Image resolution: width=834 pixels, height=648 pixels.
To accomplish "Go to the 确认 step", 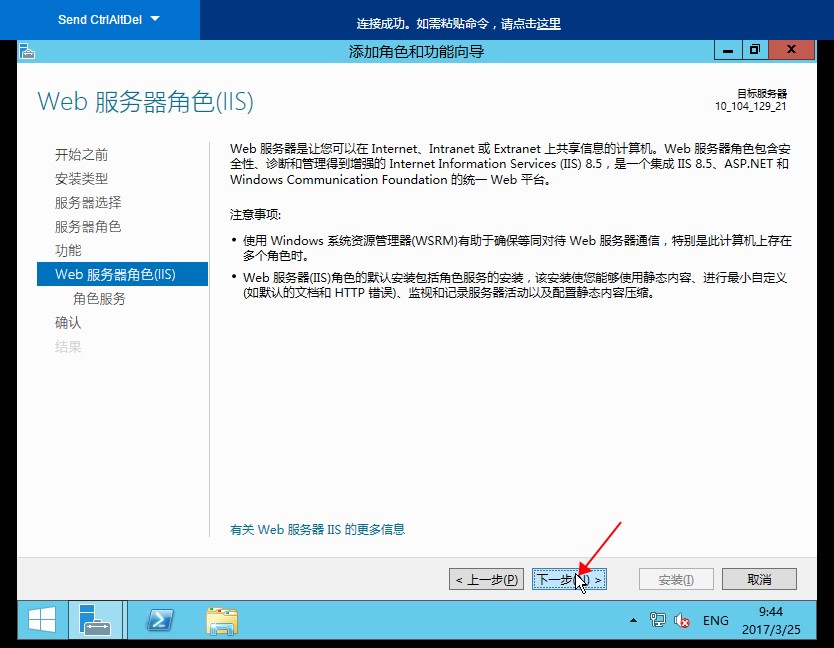I will (68, 322).
